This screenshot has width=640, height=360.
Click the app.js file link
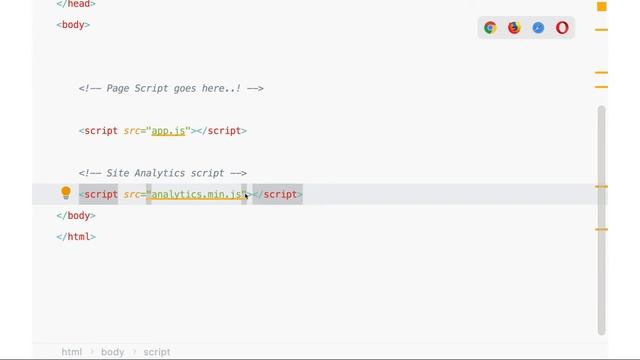[x=168, y=131]
